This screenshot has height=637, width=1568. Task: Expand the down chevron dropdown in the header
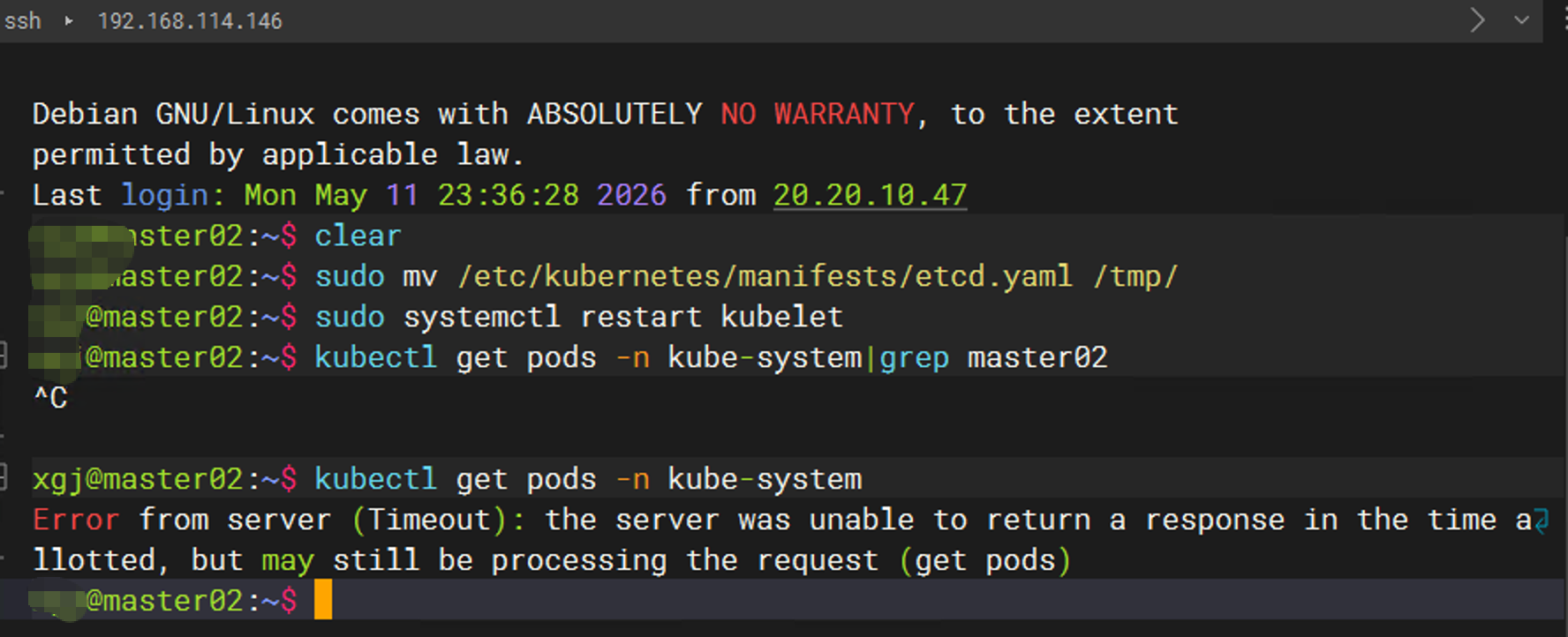(x=1521, y=19)
